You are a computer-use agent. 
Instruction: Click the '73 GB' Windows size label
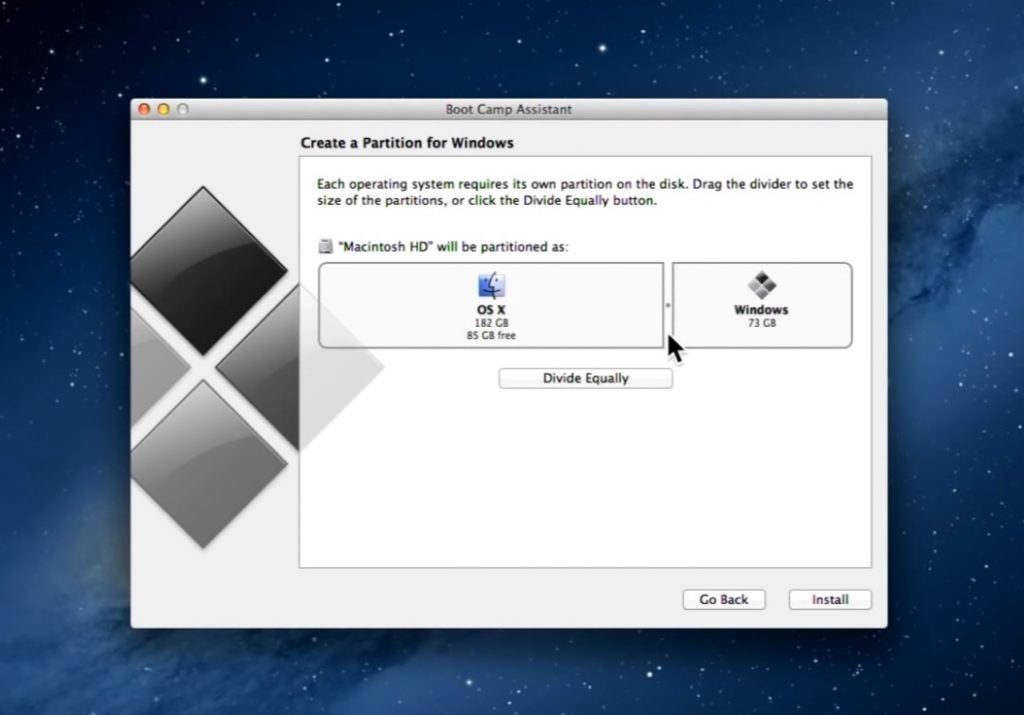[x=761, y=323]
